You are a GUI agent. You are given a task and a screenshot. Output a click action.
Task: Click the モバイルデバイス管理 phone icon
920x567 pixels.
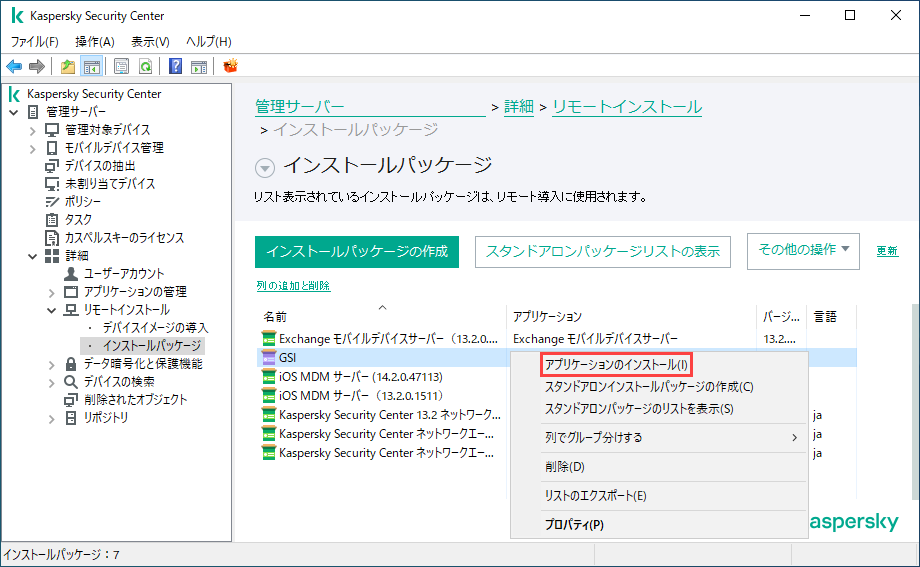tap(52, 148)
